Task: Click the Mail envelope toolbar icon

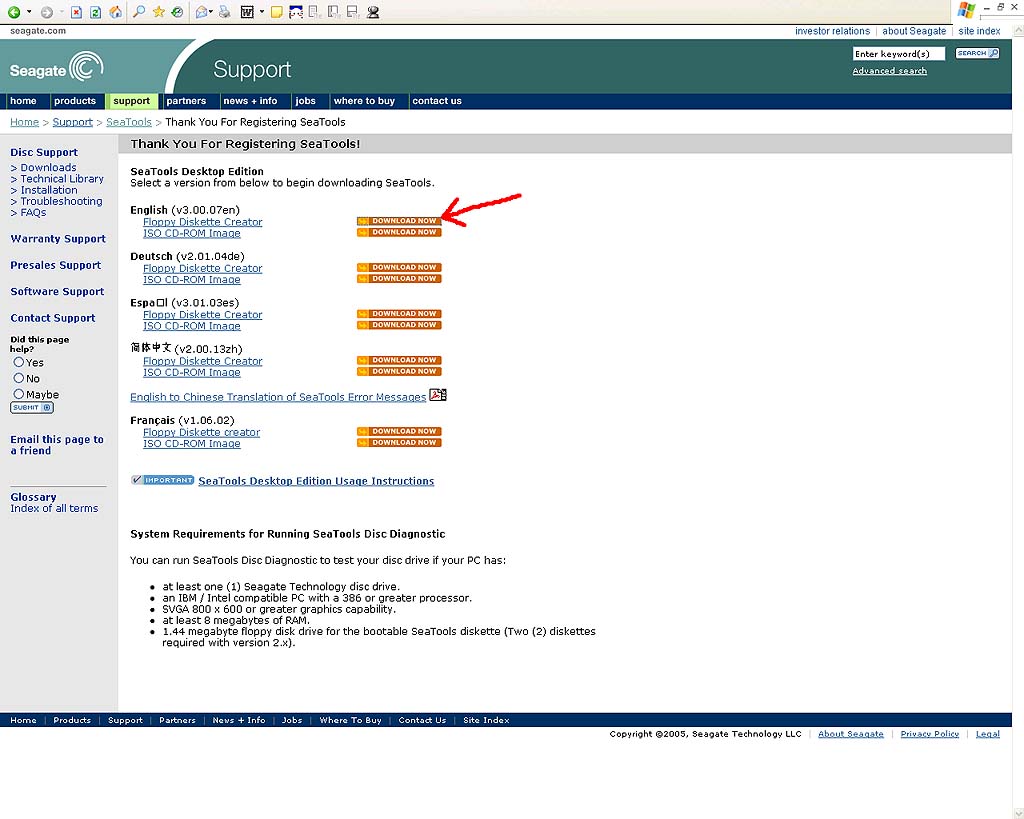Action: coord(202,12)
